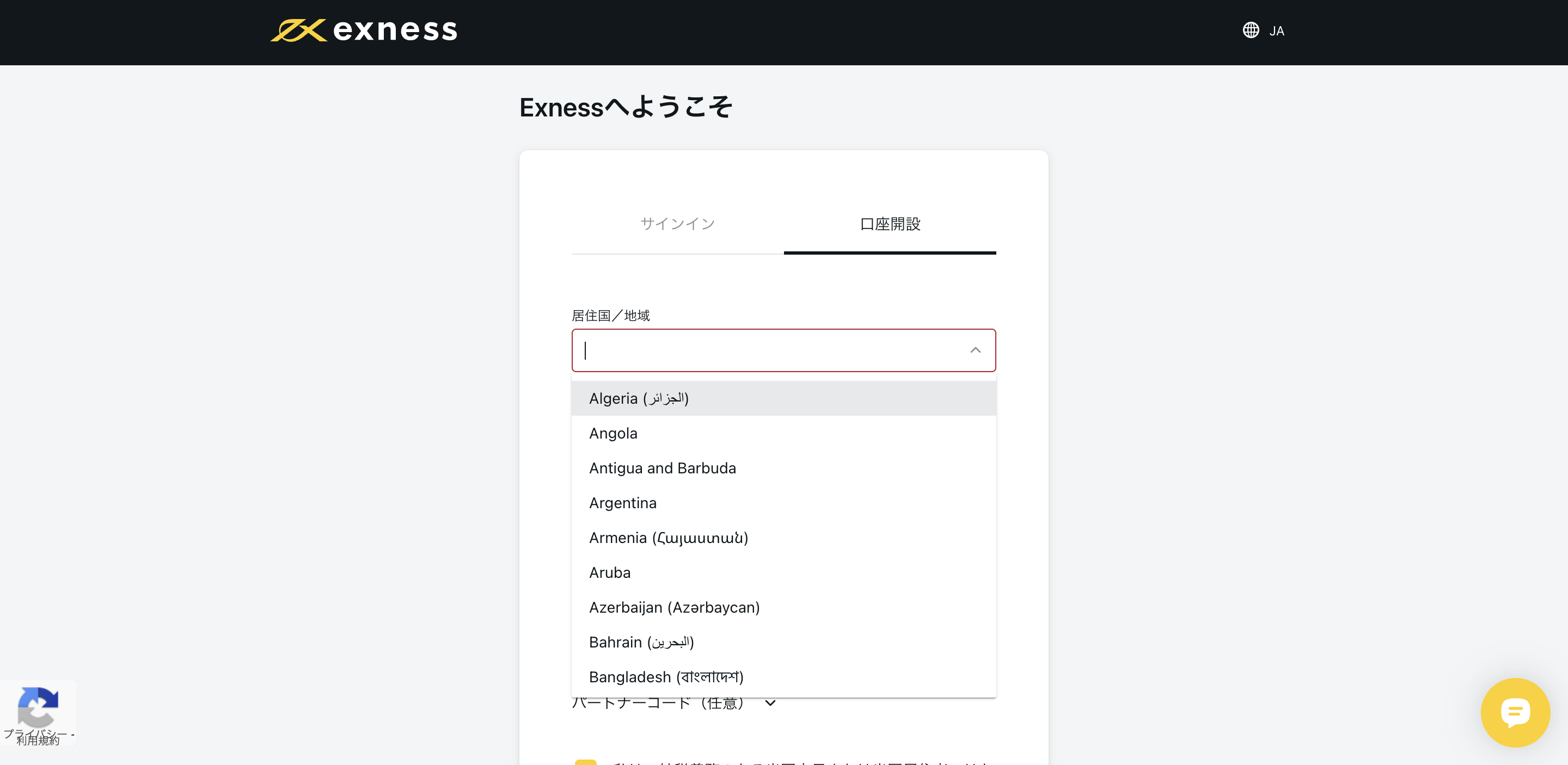Screen dimensions: 1568x765
Task: Open the live chat bubble icon
Action: (1515, 712)
